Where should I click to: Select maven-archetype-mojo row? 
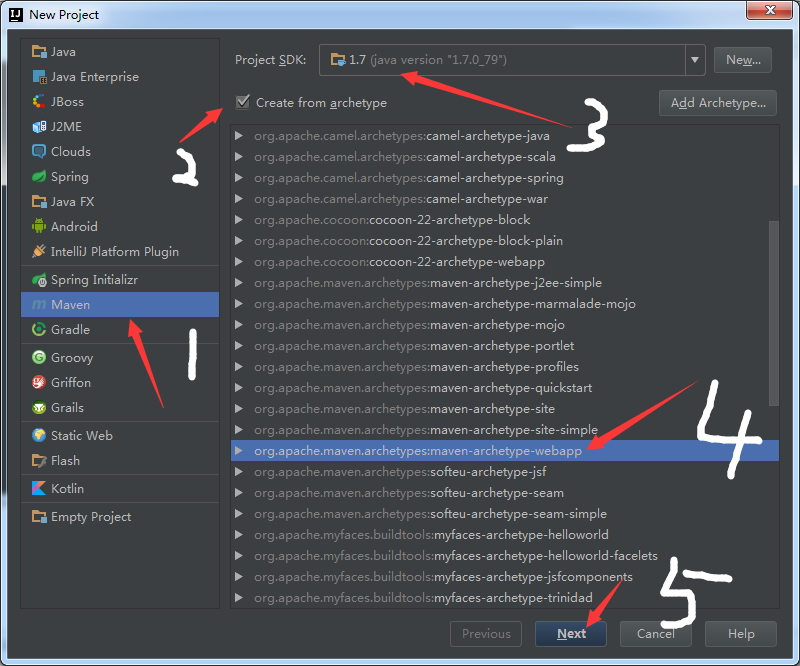click(x=505, y=325)
